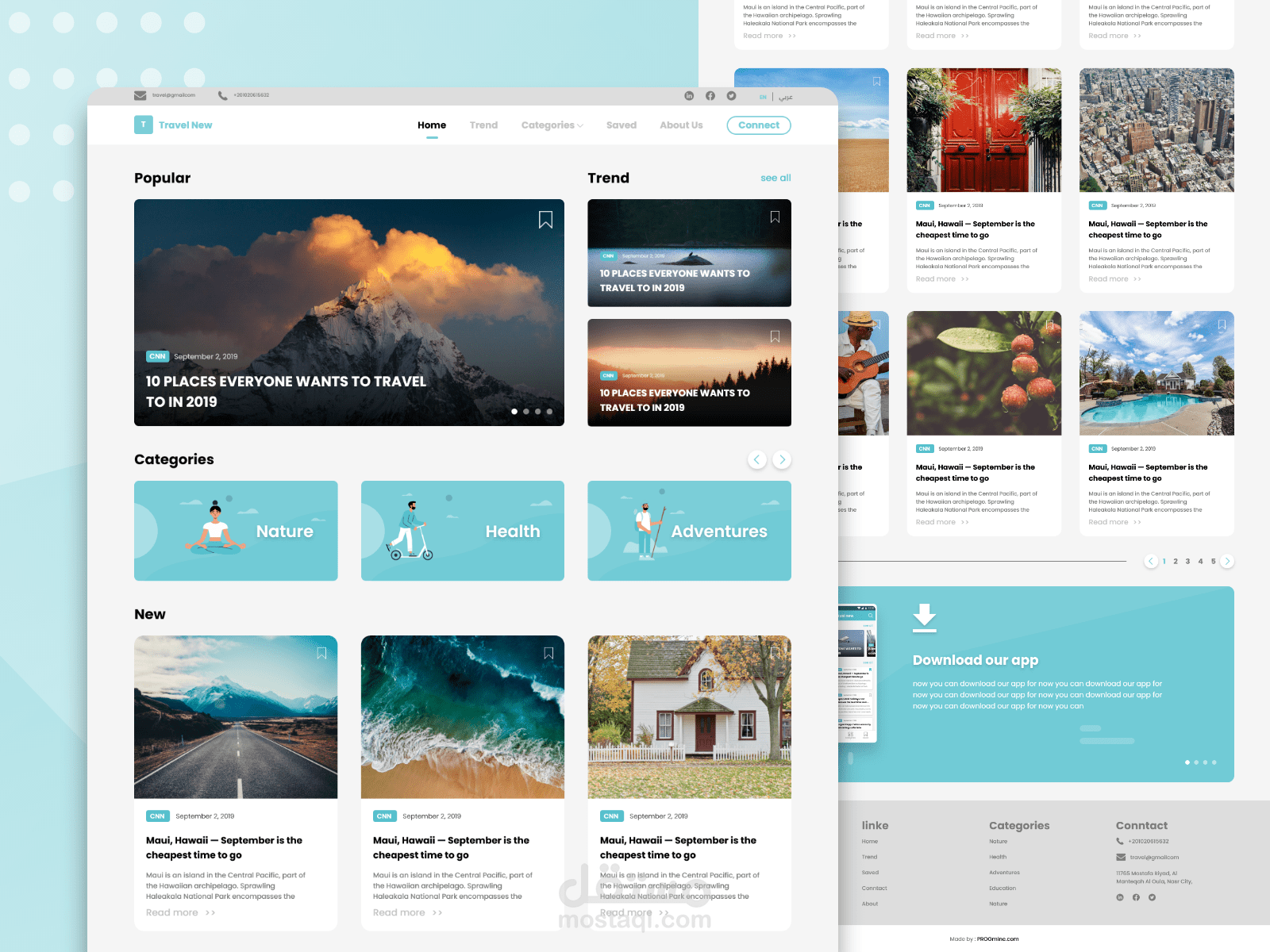Click the envelope email icon in top bar
This screenshot has width=1270, height=952.
pyautogui.click(x=140, y=95)
